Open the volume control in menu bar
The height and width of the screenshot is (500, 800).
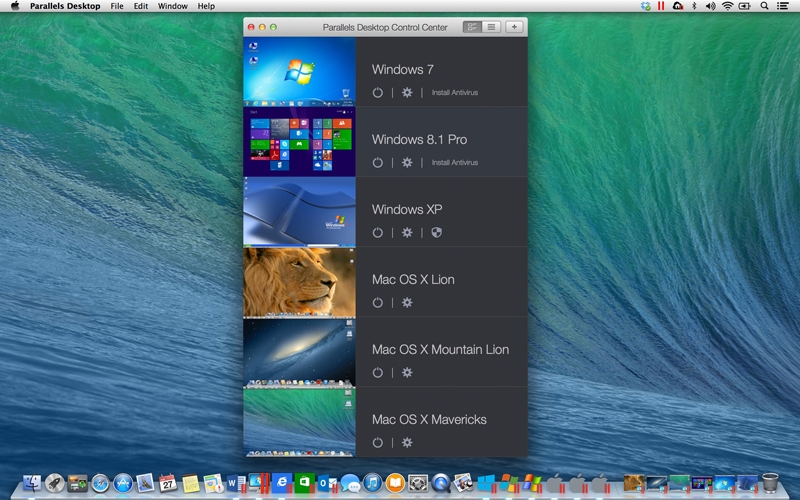(710, 6)
